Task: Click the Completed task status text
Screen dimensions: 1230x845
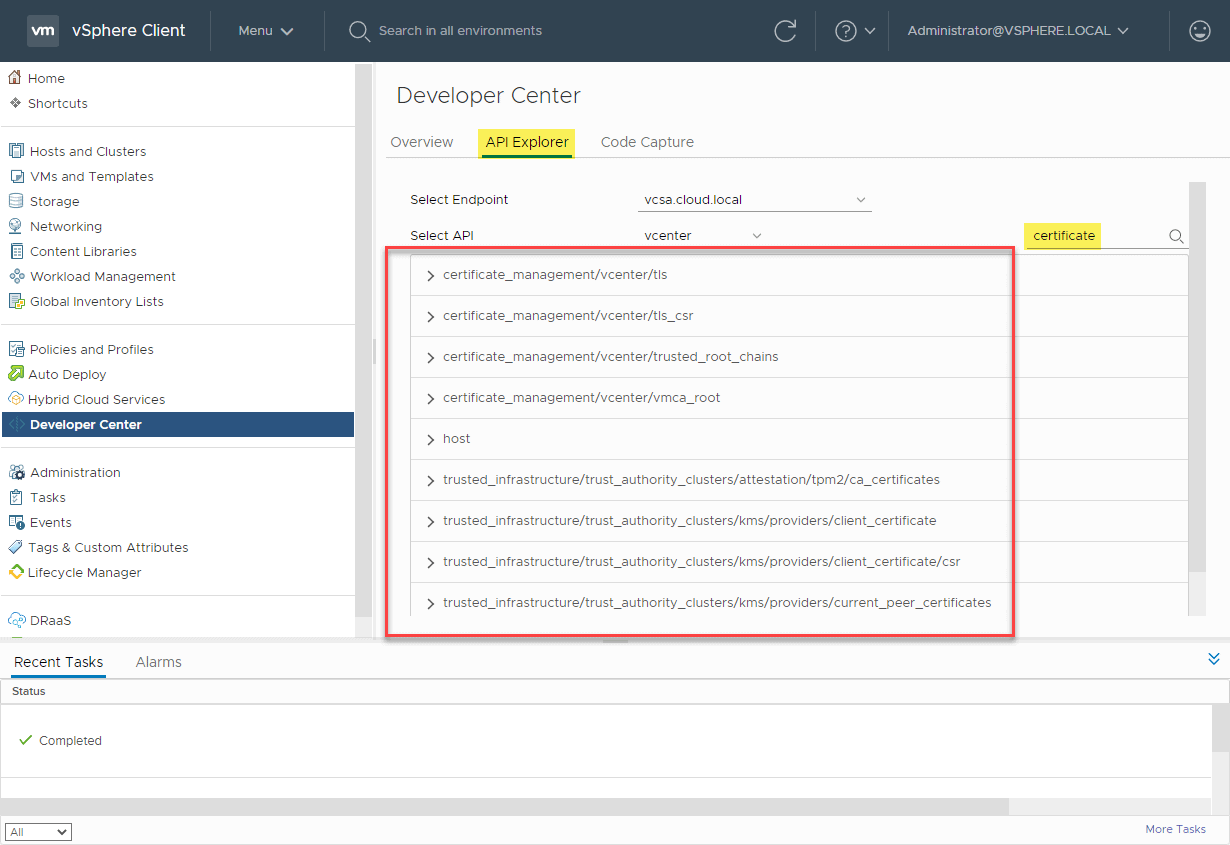Action: (x=70, y=741)
